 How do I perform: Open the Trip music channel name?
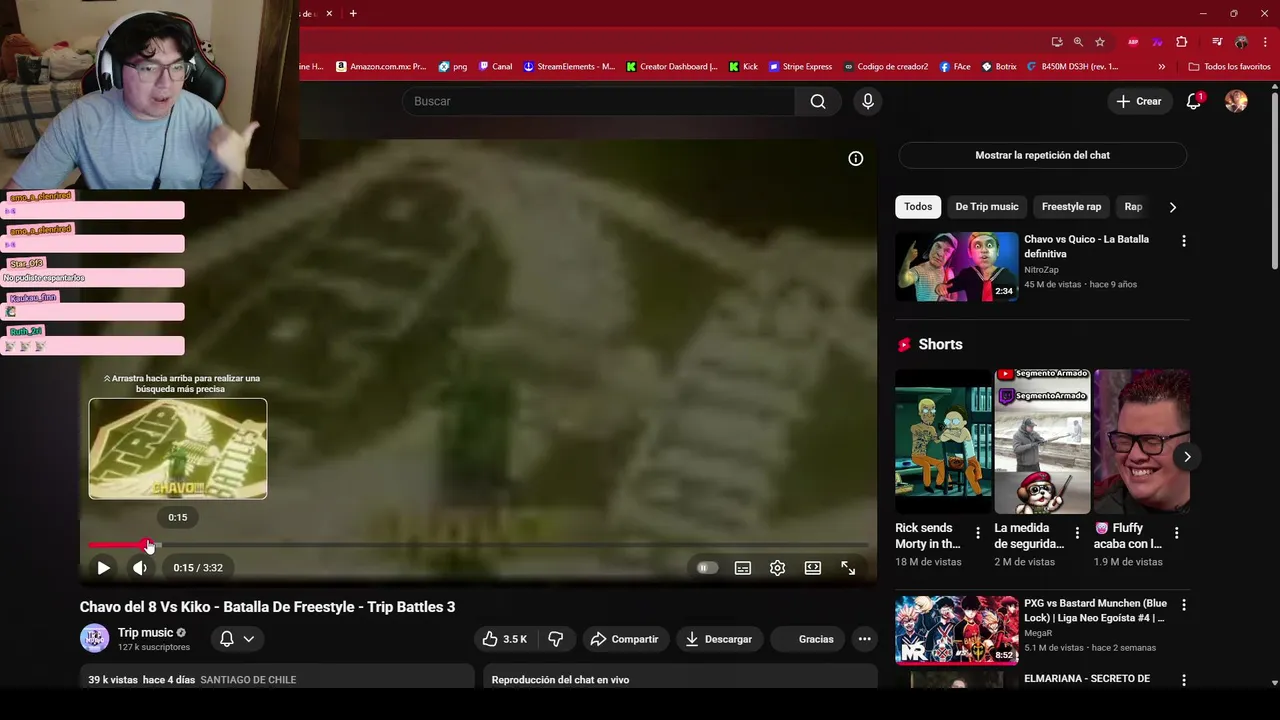point(146,633)
